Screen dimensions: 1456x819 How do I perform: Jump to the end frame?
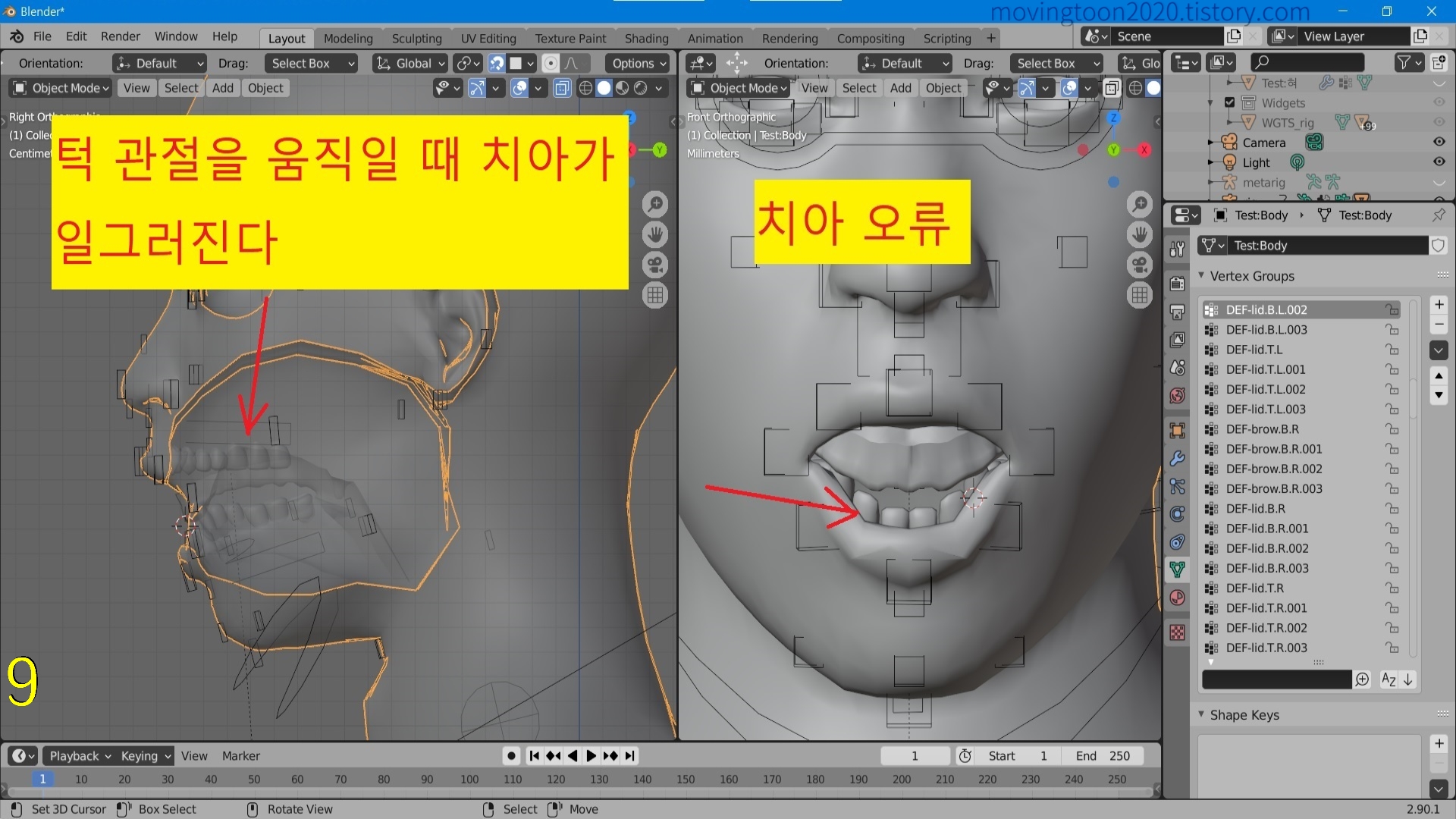click(x=630, y=756)
